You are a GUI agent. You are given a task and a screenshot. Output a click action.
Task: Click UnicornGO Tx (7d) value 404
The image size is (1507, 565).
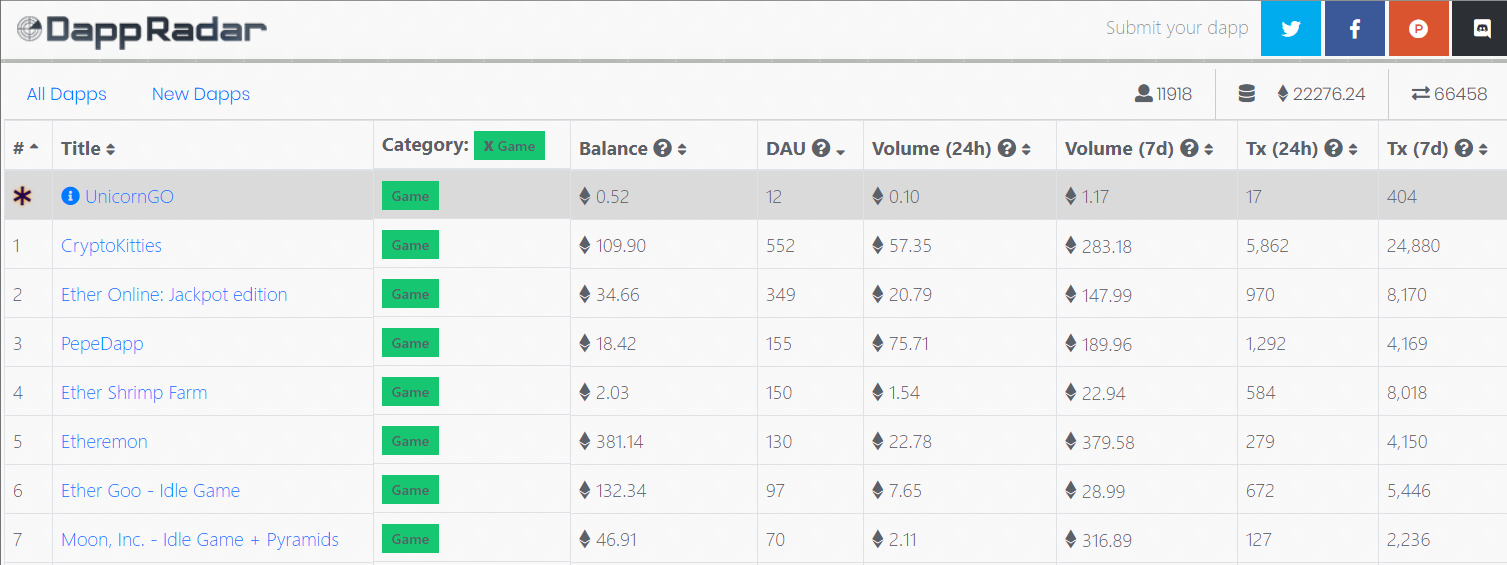(1402, 196)
